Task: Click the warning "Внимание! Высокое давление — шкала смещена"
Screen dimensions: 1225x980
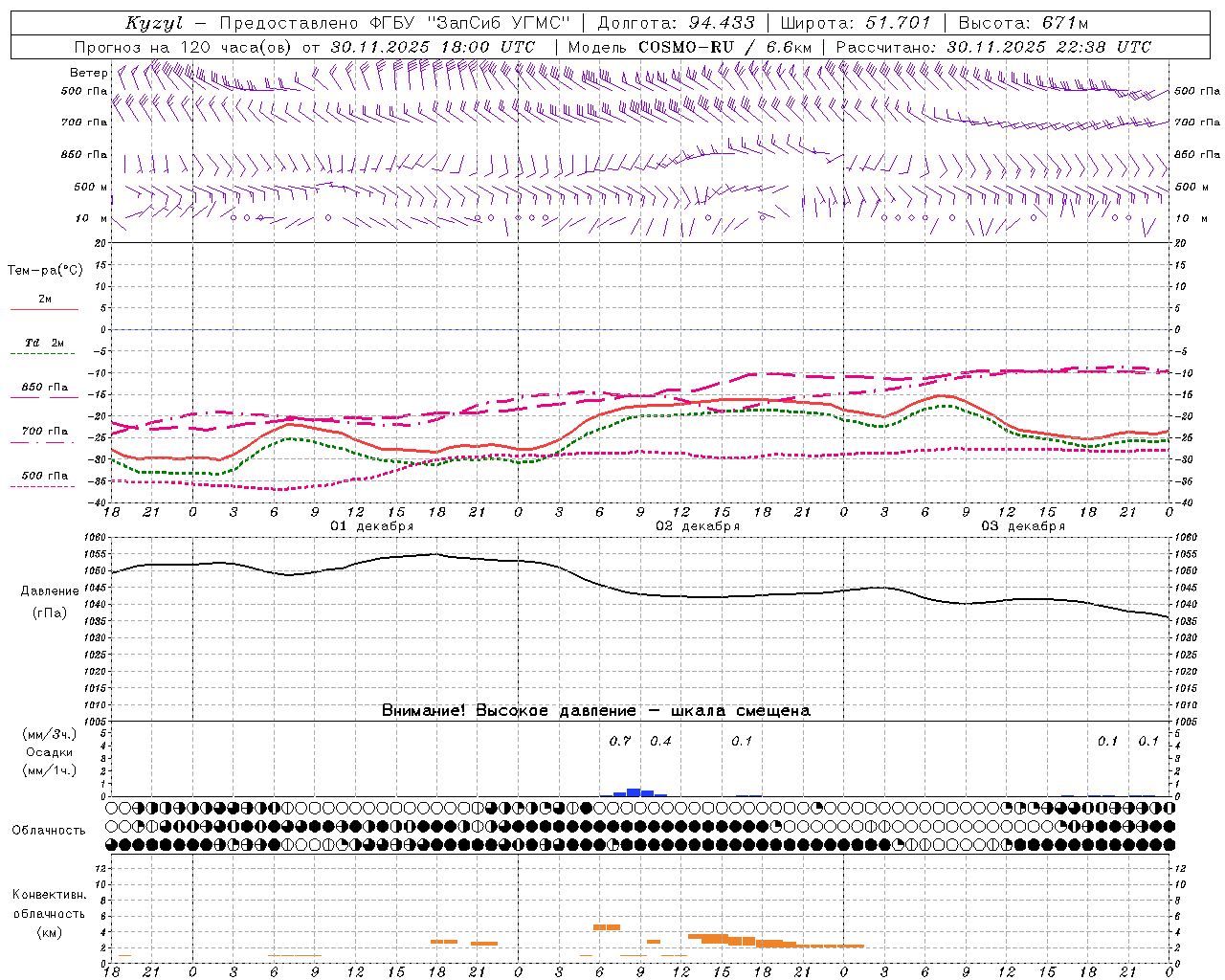Action: point(596,711)
